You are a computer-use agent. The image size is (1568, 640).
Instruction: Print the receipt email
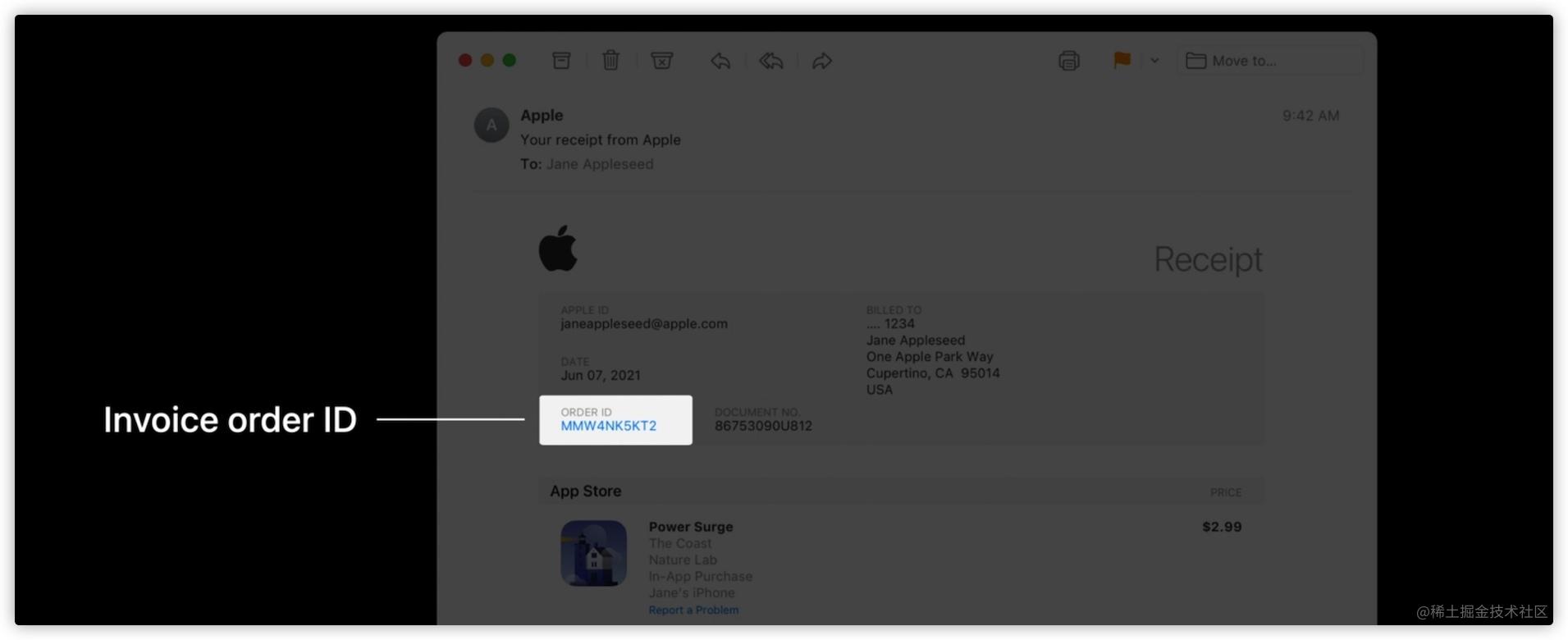[x=1068, y=61]
